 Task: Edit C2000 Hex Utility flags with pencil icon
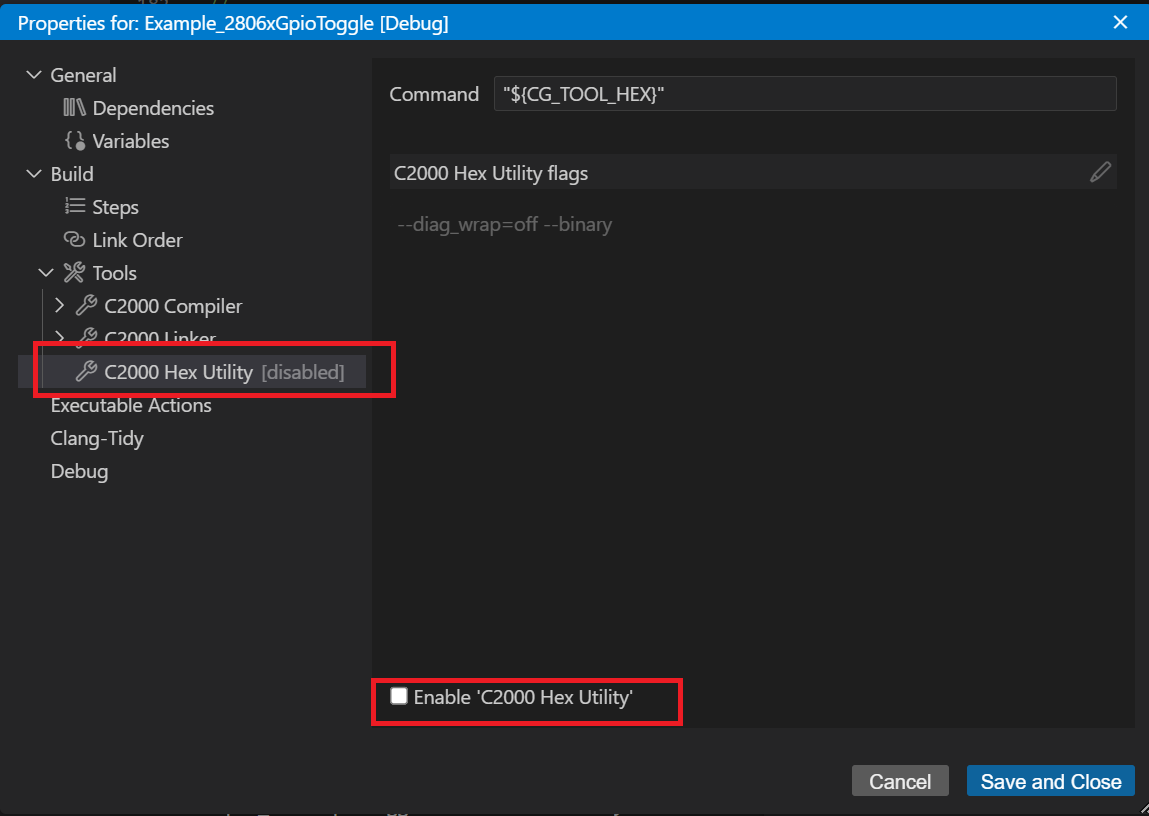tap(1100, 172)
